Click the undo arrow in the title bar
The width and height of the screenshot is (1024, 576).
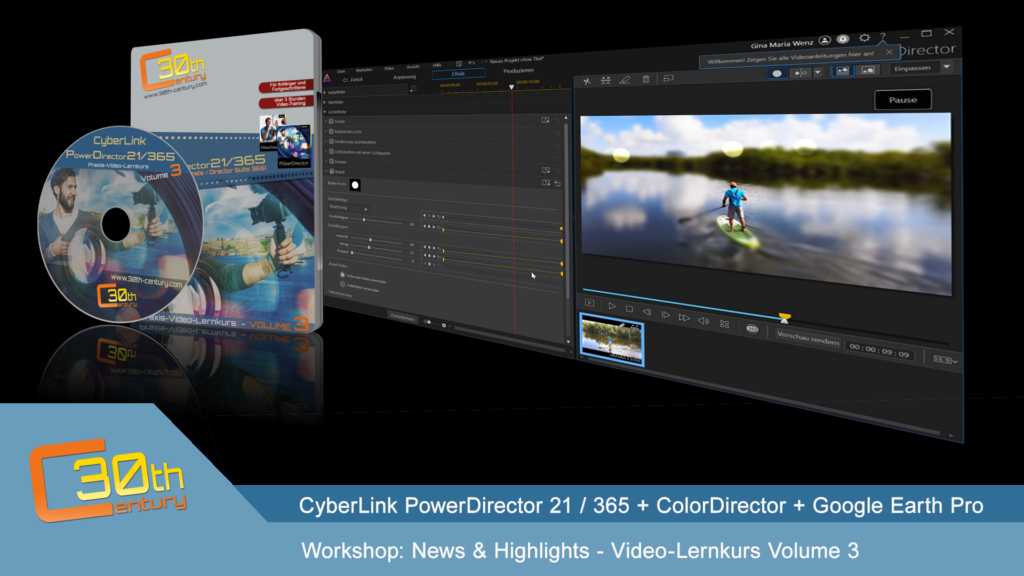(x=472, y=63)
